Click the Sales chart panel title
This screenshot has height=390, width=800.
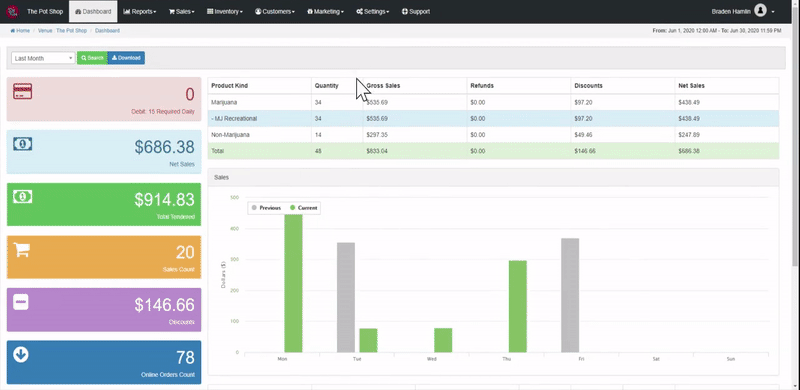pyautogui.click(x=221, y=177)
